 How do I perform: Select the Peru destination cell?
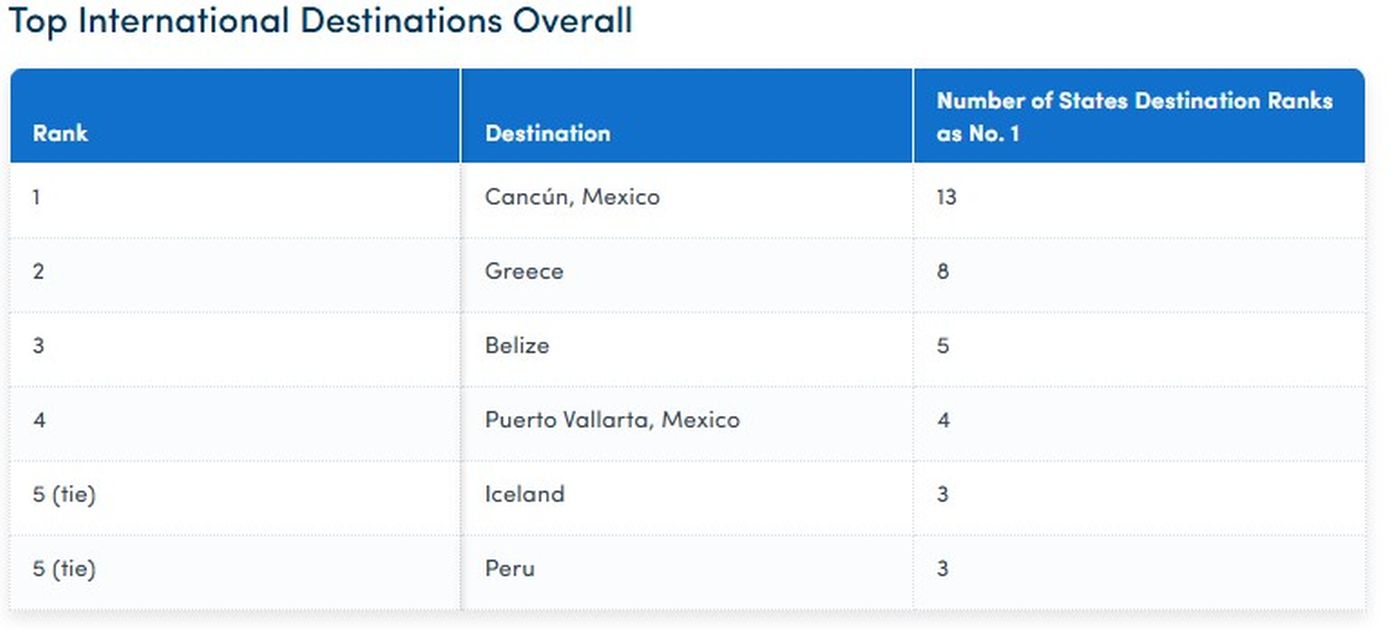(x=510, y=569)
